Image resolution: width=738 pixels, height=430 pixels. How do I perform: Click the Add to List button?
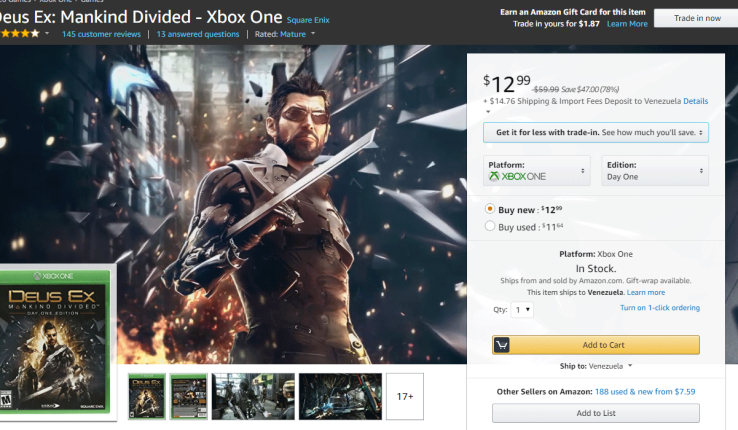point(595,413)
